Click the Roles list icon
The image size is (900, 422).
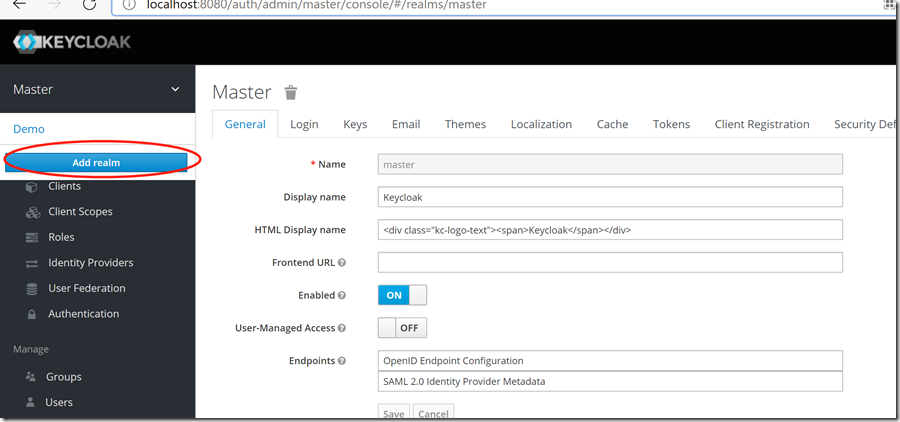click(x=32, y=237)
